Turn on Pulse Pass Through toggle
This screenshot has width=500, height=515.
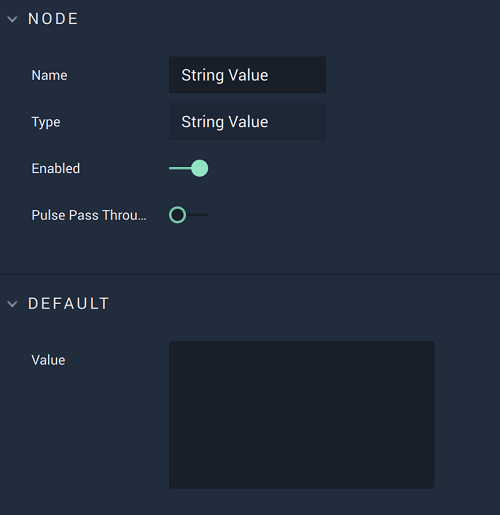tap(189, 215)
